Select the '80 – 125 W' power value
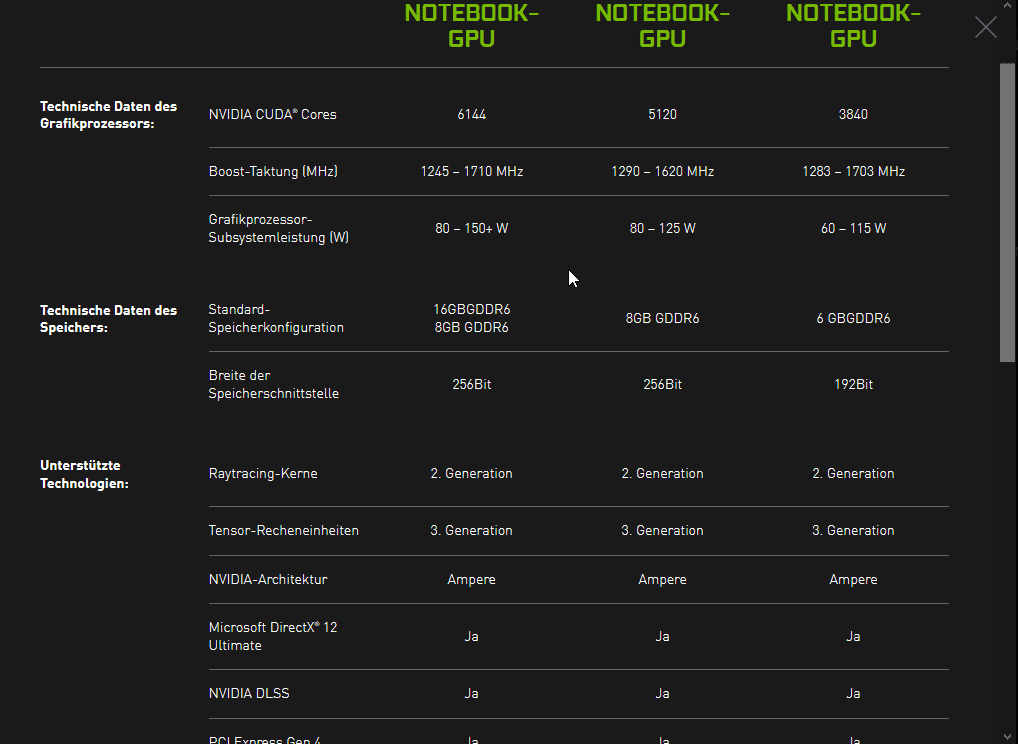Image resolution: width=1018 pixels, height=744 pixels. point(662,229)
